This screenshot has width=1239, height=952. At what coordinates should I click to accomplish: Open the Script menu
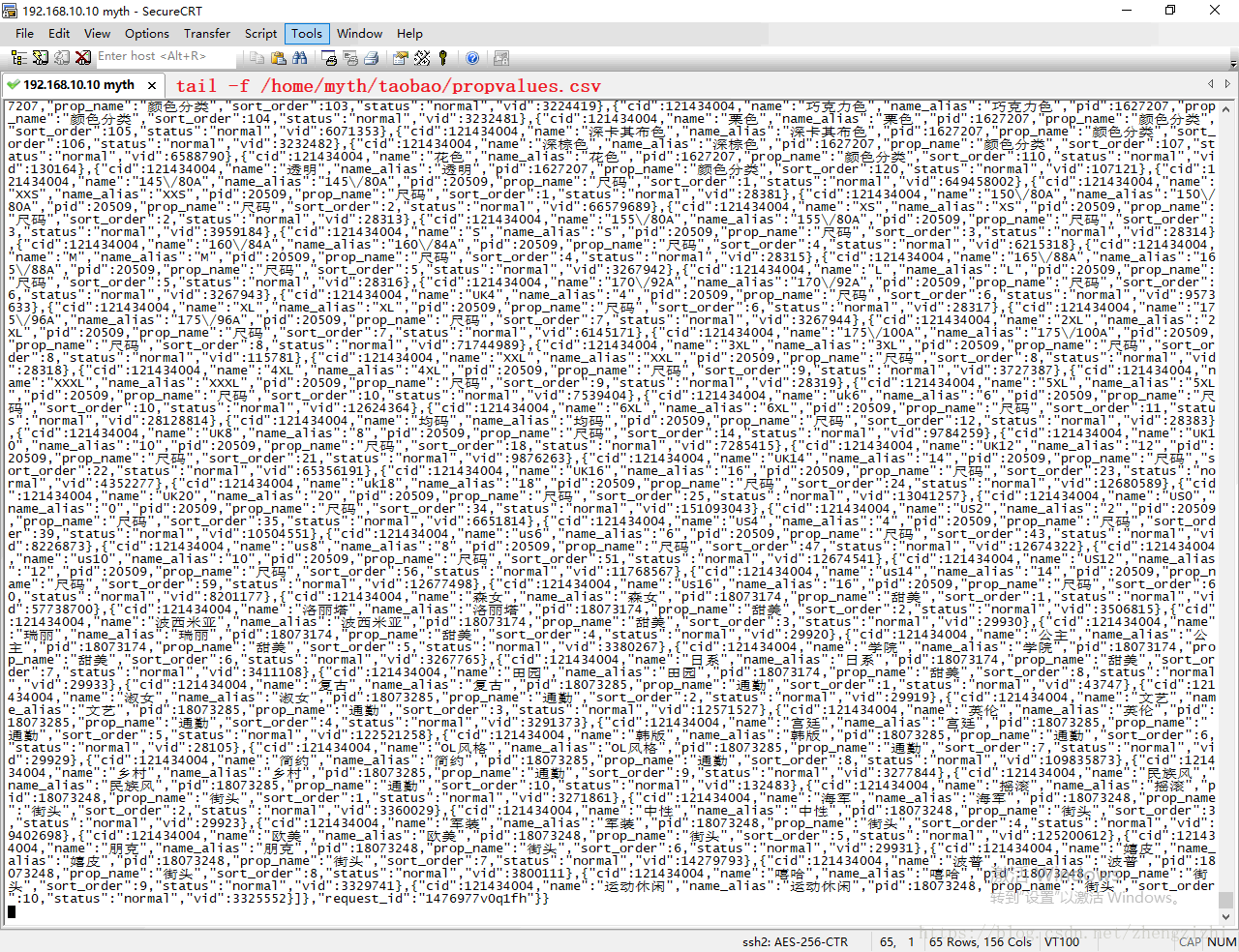[260, 33]
